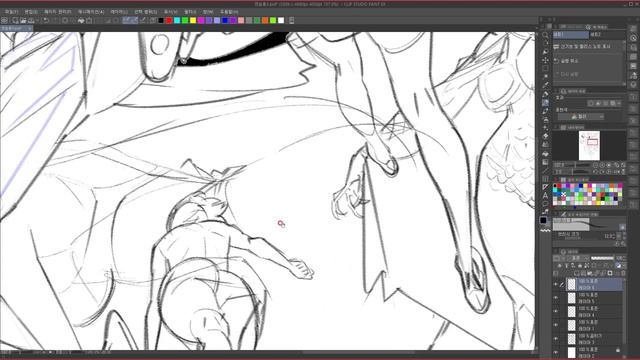Viewport: 640px width, 360px height.
Task: Pick the yellow swatch in command bar
Action: [x=193, y=20]
